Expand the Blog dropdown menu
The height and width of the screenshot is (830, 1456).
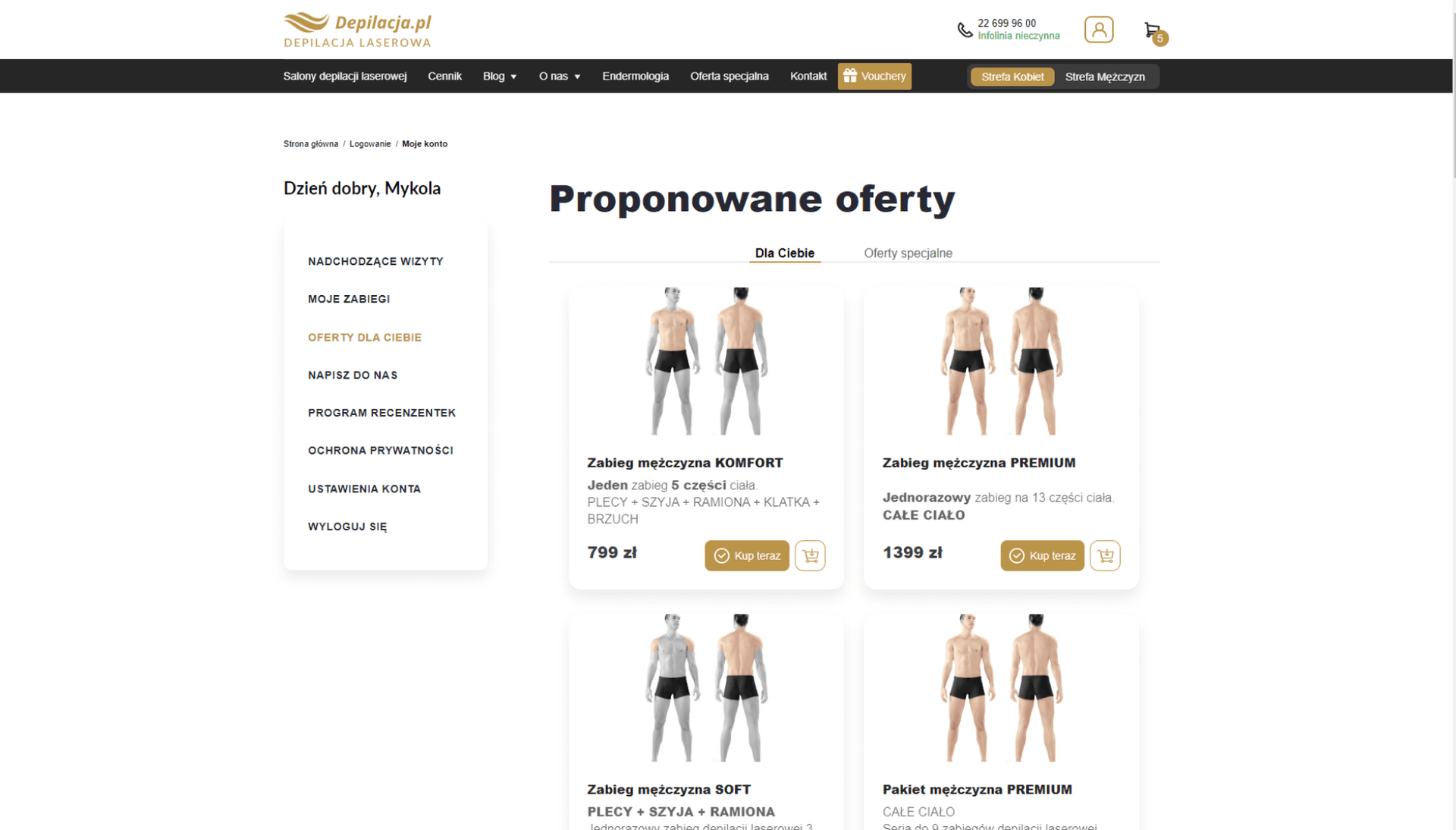(500, 76)
